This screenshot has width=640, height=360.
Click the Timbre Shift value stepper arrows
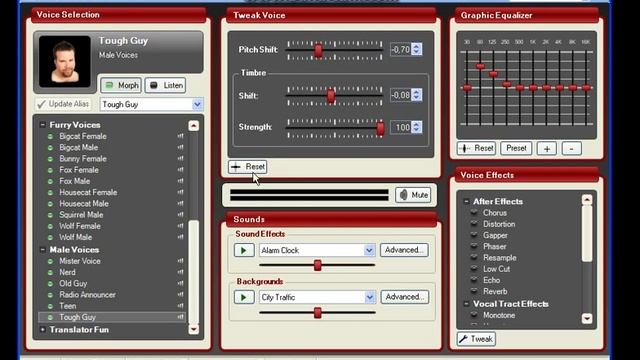(x=416, y=95)
